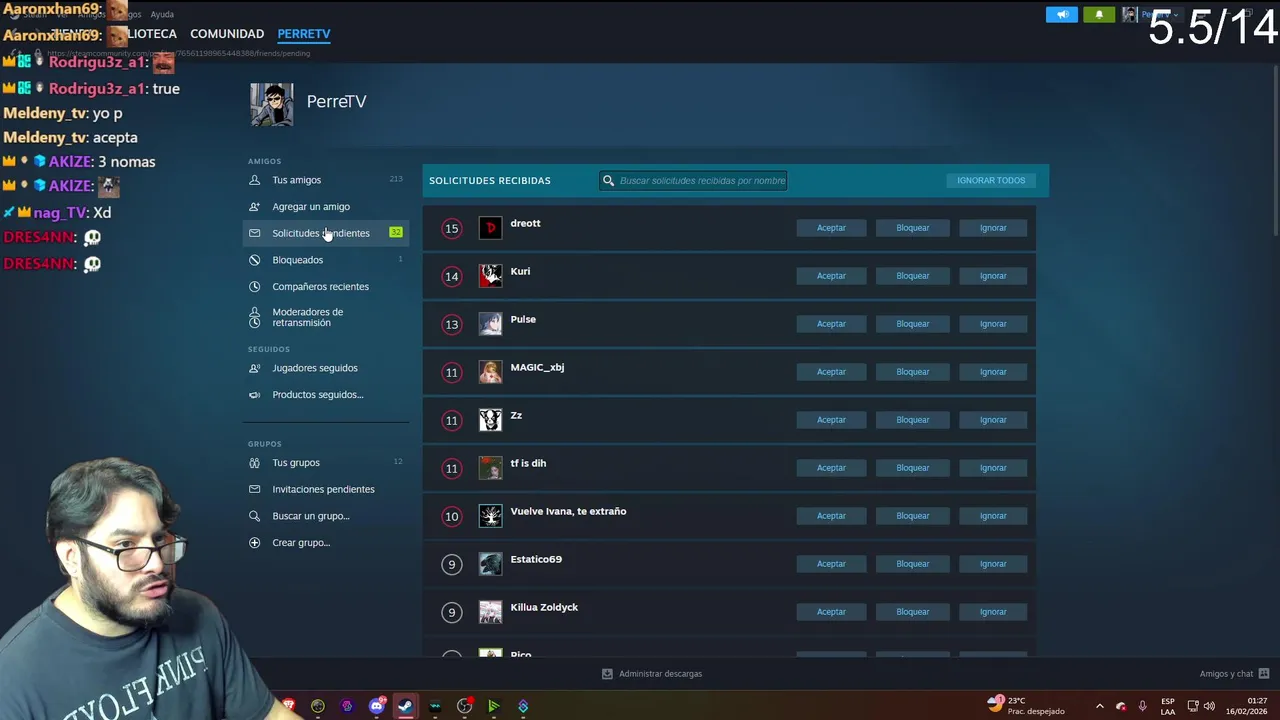Click the blue megaphone announcements icon
The width and height of the screenshot is (1280, 720).
[x=1062, y=14]
